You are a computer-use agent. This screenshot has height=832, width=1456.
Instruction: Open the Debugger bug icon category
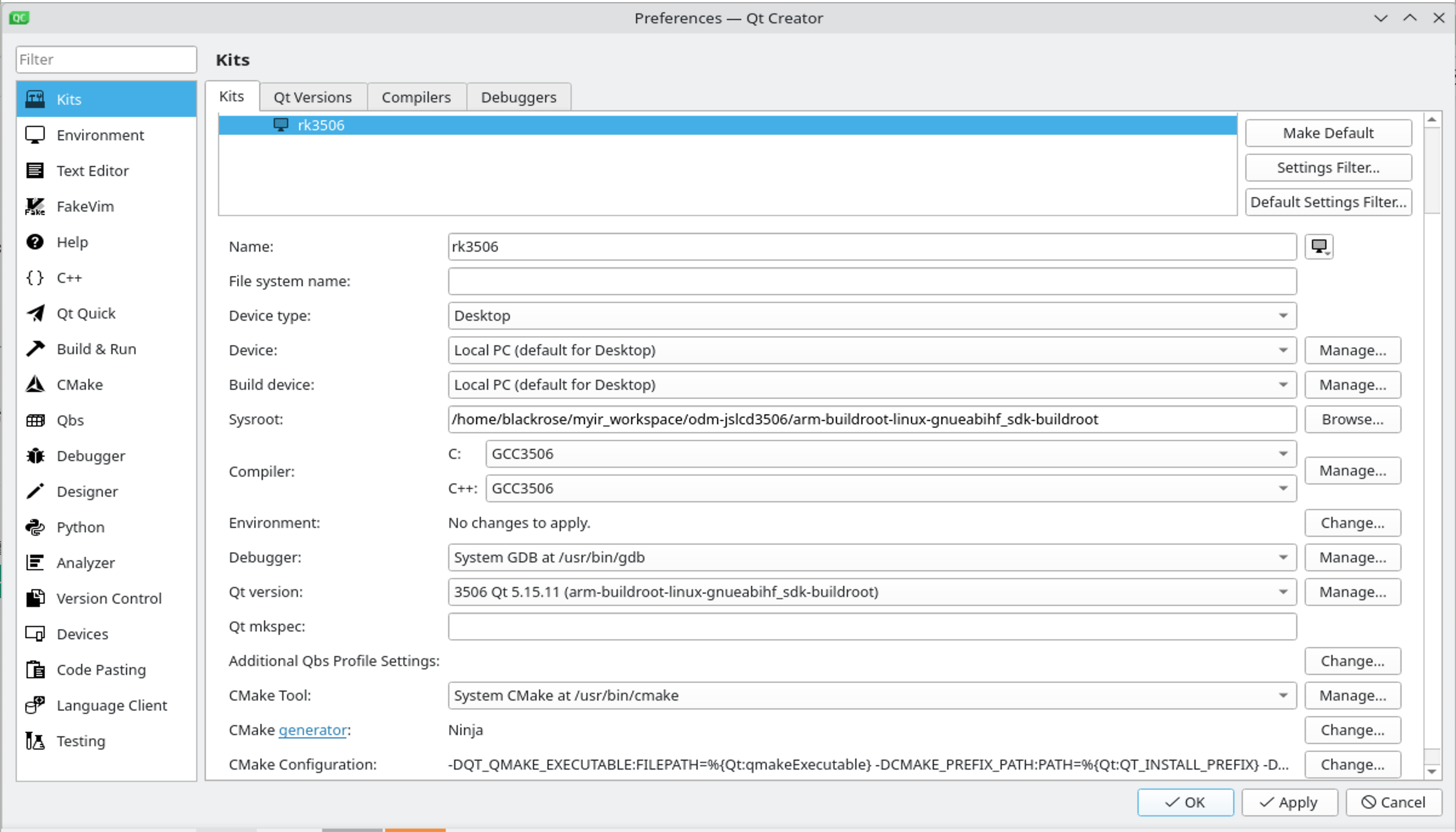coord(36,456)
